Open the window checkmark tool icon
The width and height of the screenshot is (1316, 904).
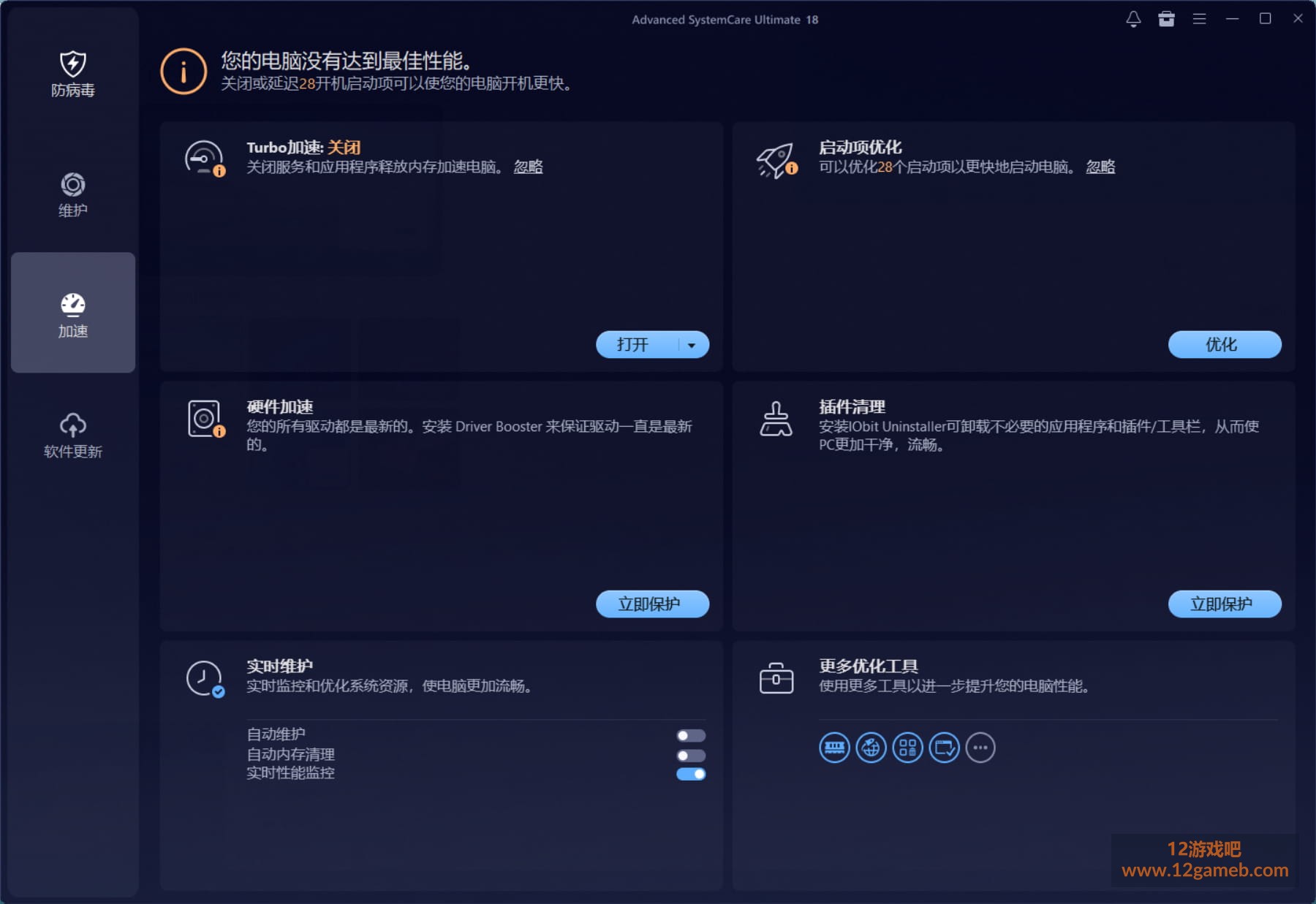(x=944, y=748)
